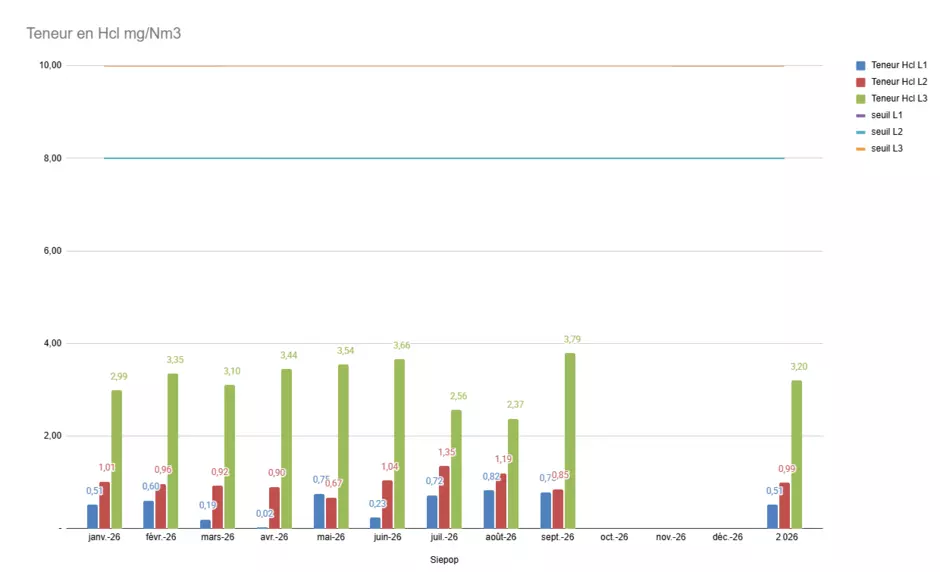The height and width of the screenshot is (572, 940).
Task: Click the 3,54 data label
Action: point(345,351)
